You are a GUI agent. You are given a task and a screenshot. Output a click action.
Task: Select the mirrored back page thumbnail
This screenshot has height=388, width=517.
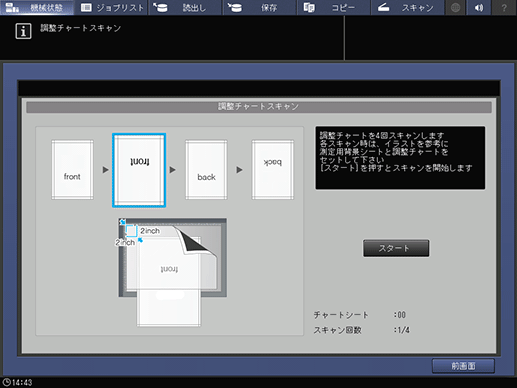[273, 170]
